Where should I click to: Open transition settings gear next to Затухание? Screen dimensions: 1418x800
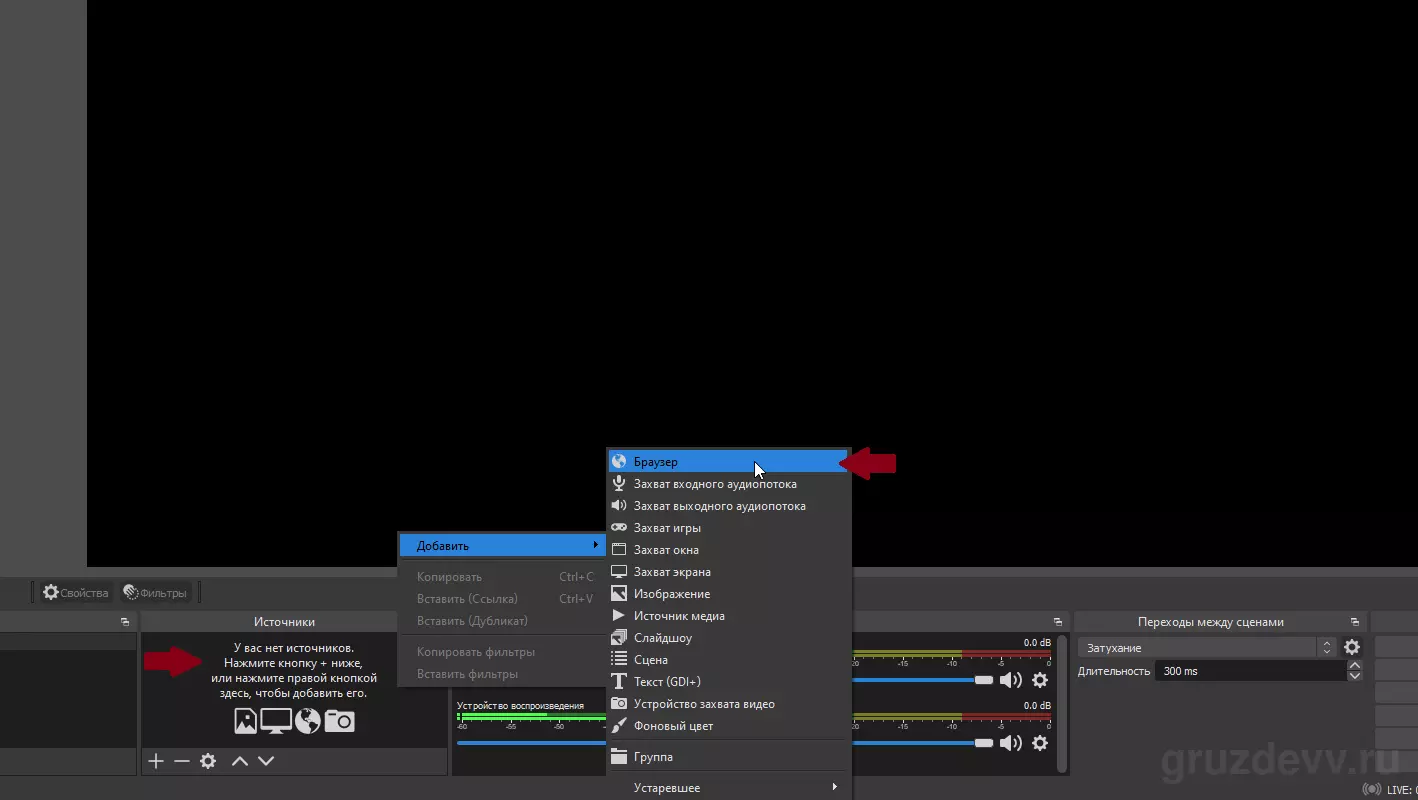1352,648
